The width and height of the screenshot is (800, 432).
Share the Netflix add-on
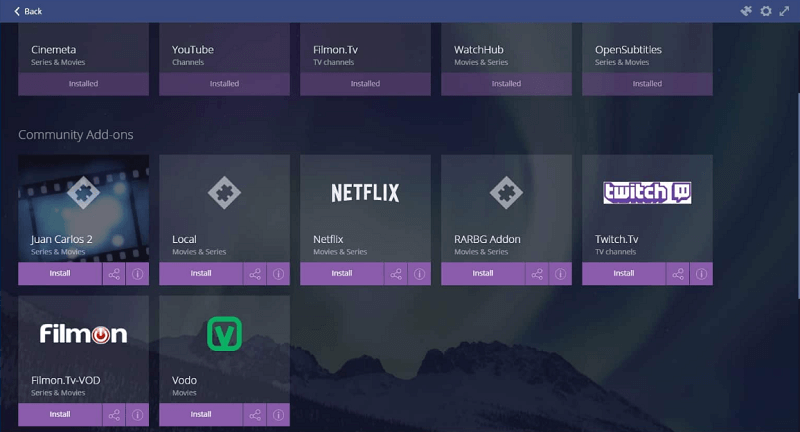coord(396,274)
